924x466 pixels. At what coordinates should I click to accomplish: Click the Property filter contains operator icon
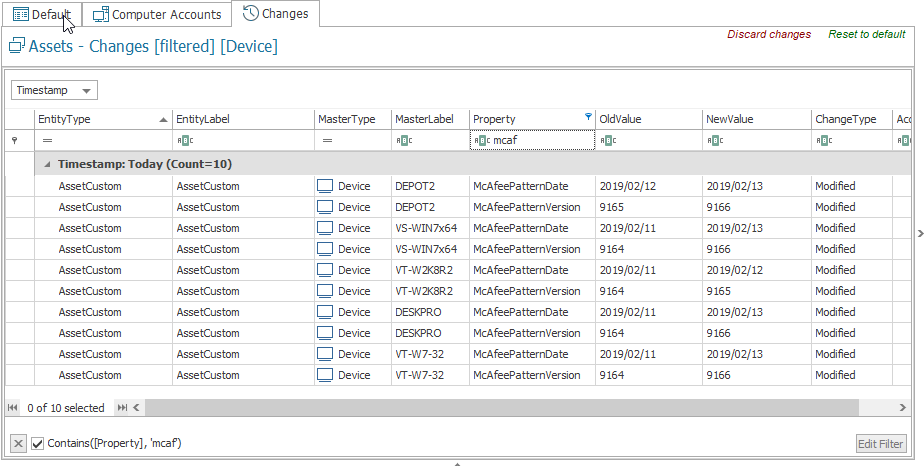click(x=482, y=141)
